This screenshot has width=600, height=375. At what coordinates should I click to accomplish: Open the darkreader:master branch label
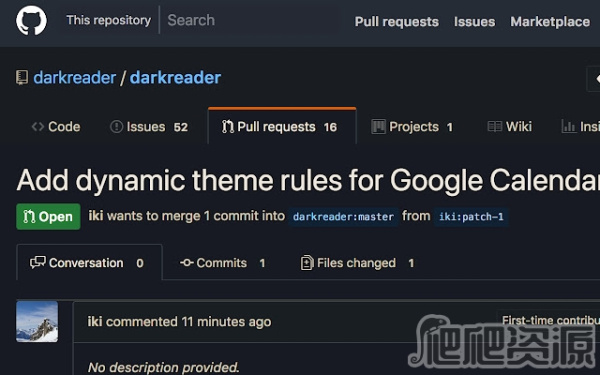(343, 217)
